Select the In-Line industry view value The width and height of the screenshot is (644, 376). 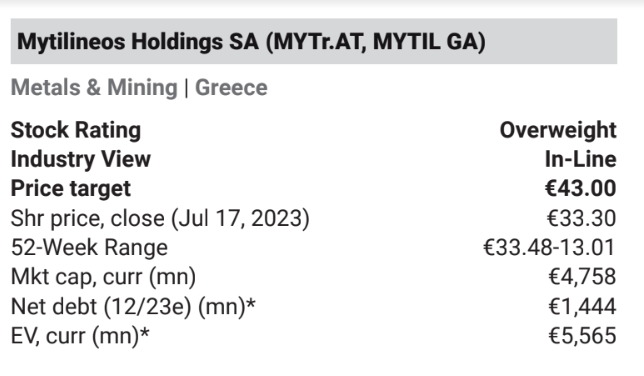pos(581,159)
